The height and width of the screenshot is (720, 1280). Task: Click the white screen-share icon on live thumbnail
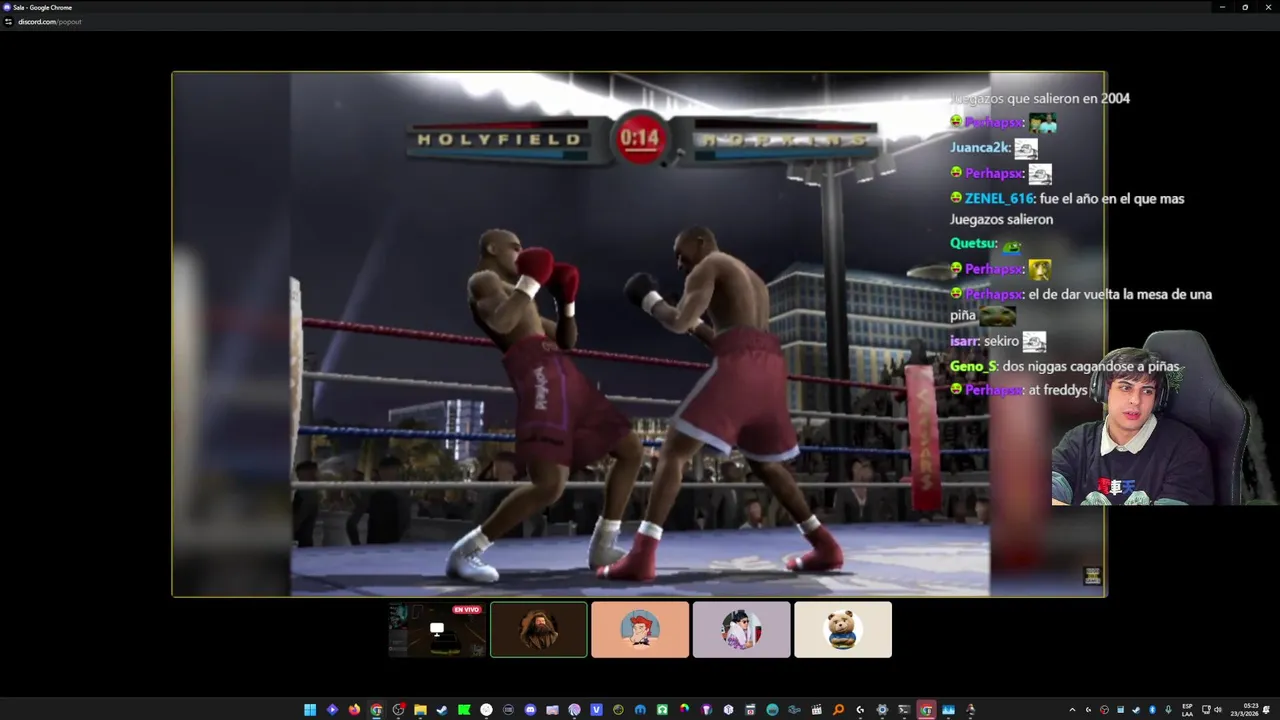click(437, 629)
